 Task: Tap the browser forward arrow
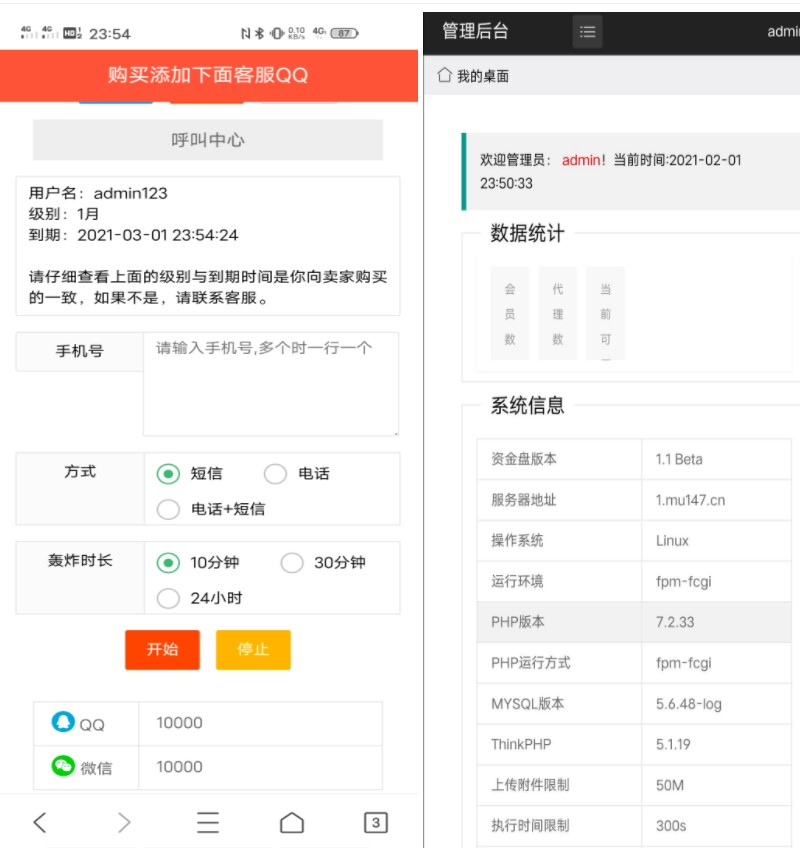[123, 822]
